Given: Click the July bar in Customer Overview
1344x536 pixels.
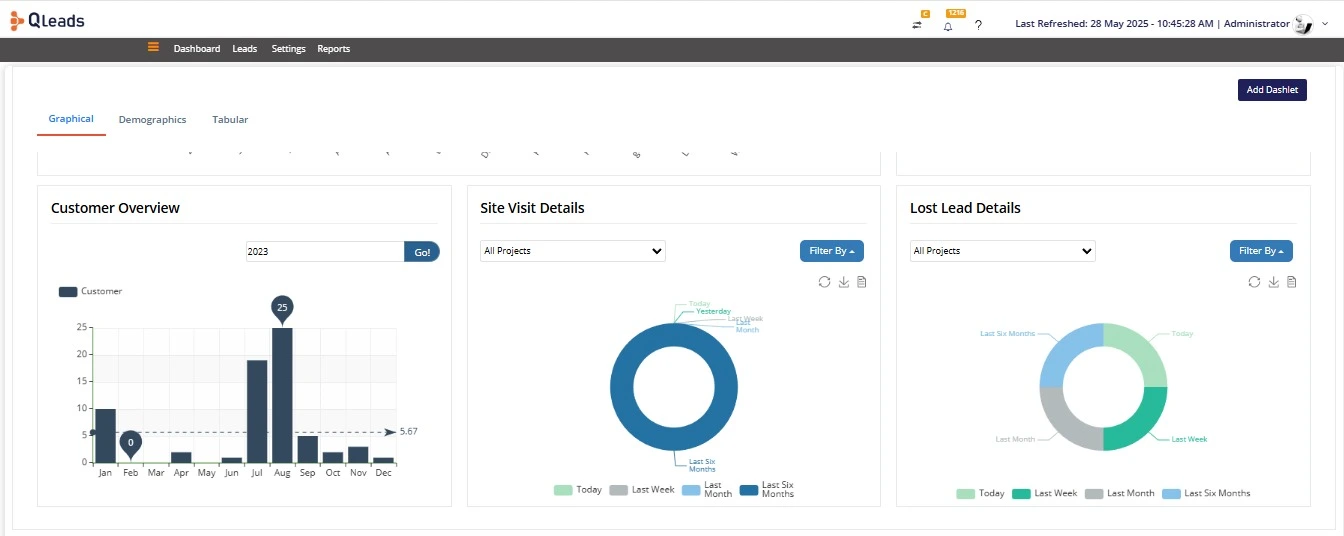Looking at the screenshot, I should [x=257, y=411].
